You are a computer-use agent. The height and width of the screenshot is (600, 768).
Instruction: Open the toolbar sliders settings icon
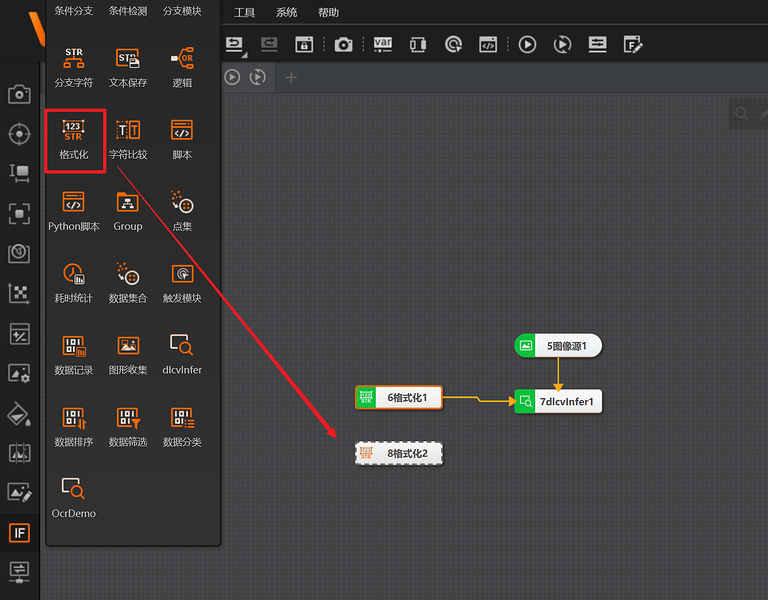coord(598,45)
